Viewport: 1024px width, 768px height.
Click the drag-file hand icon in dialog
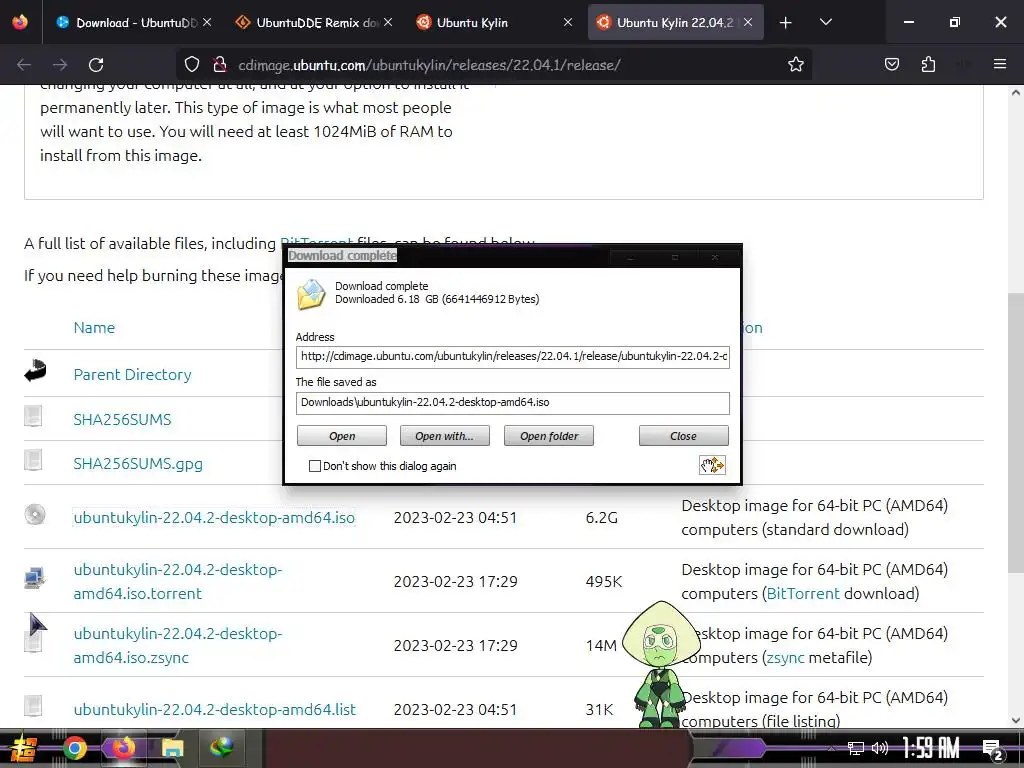click(x=712, y=465)
